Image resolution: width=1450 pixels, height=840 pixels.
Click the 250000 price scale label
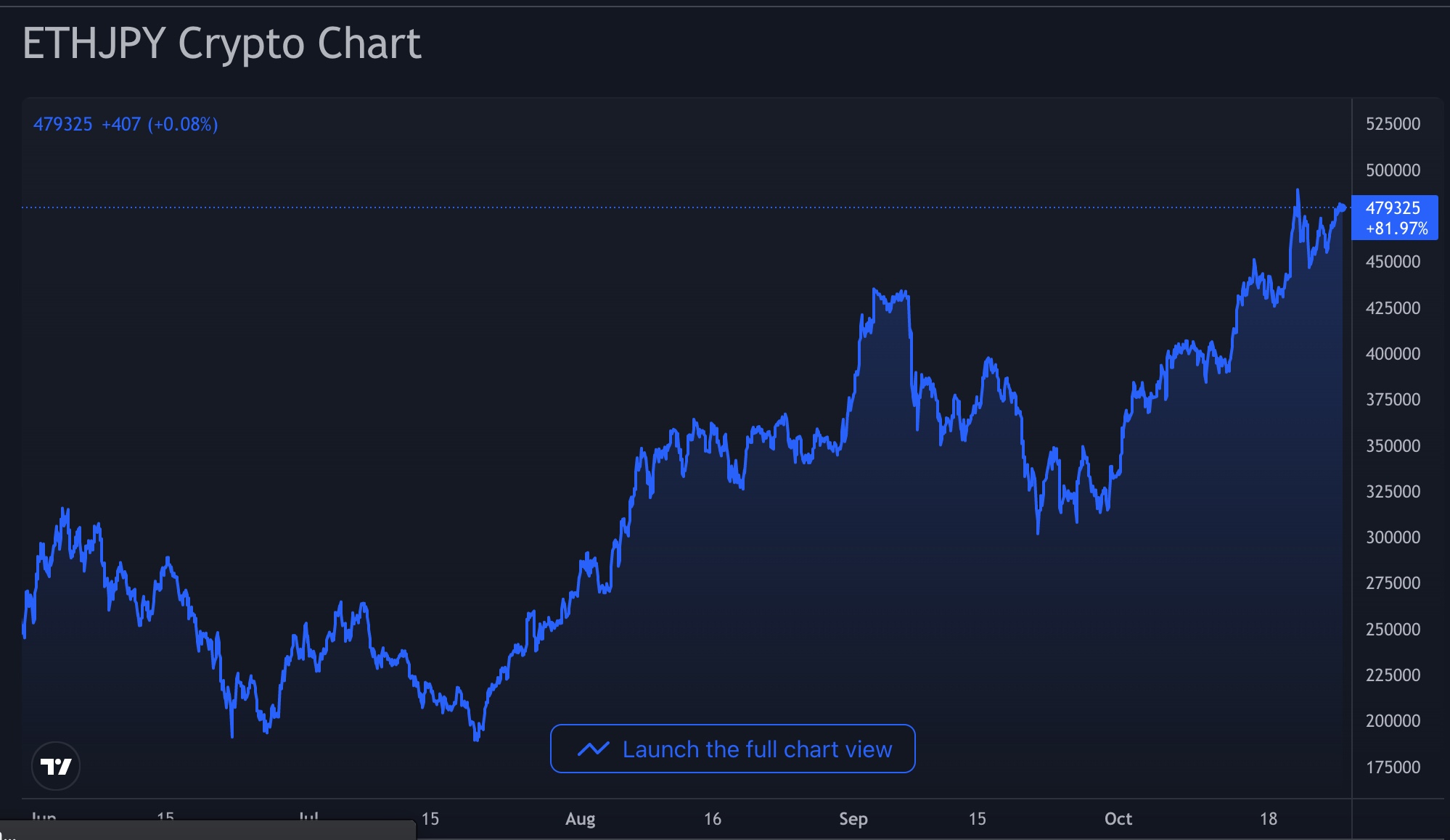[x=1393, y=630]
